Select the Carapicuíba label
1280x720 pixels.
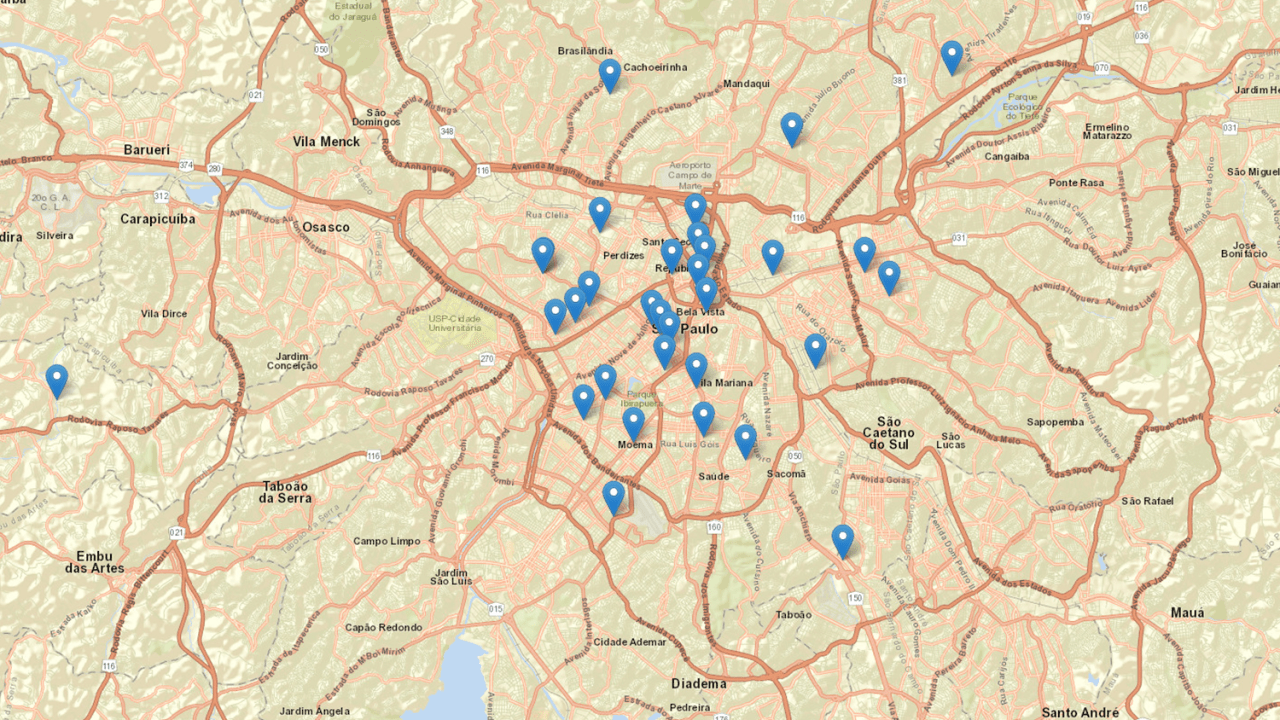[x=156, y=218]
